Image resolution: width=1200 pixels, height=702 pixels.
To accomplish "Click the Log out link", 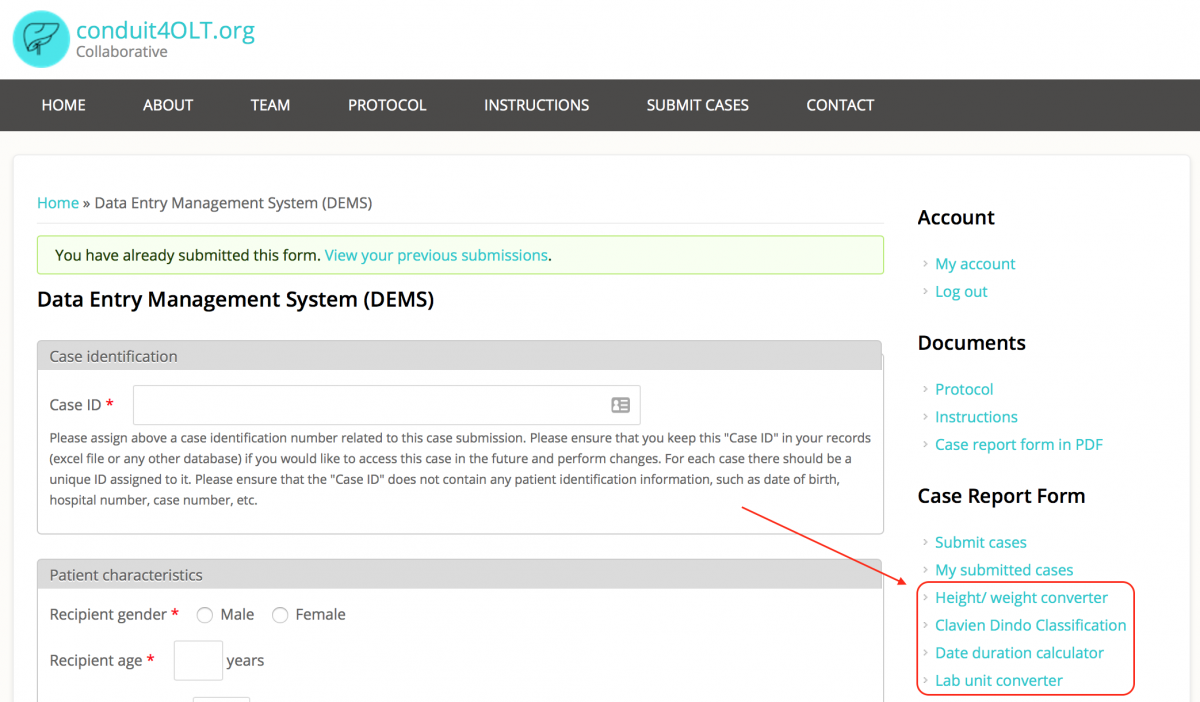I will click(x=961, y=292).
